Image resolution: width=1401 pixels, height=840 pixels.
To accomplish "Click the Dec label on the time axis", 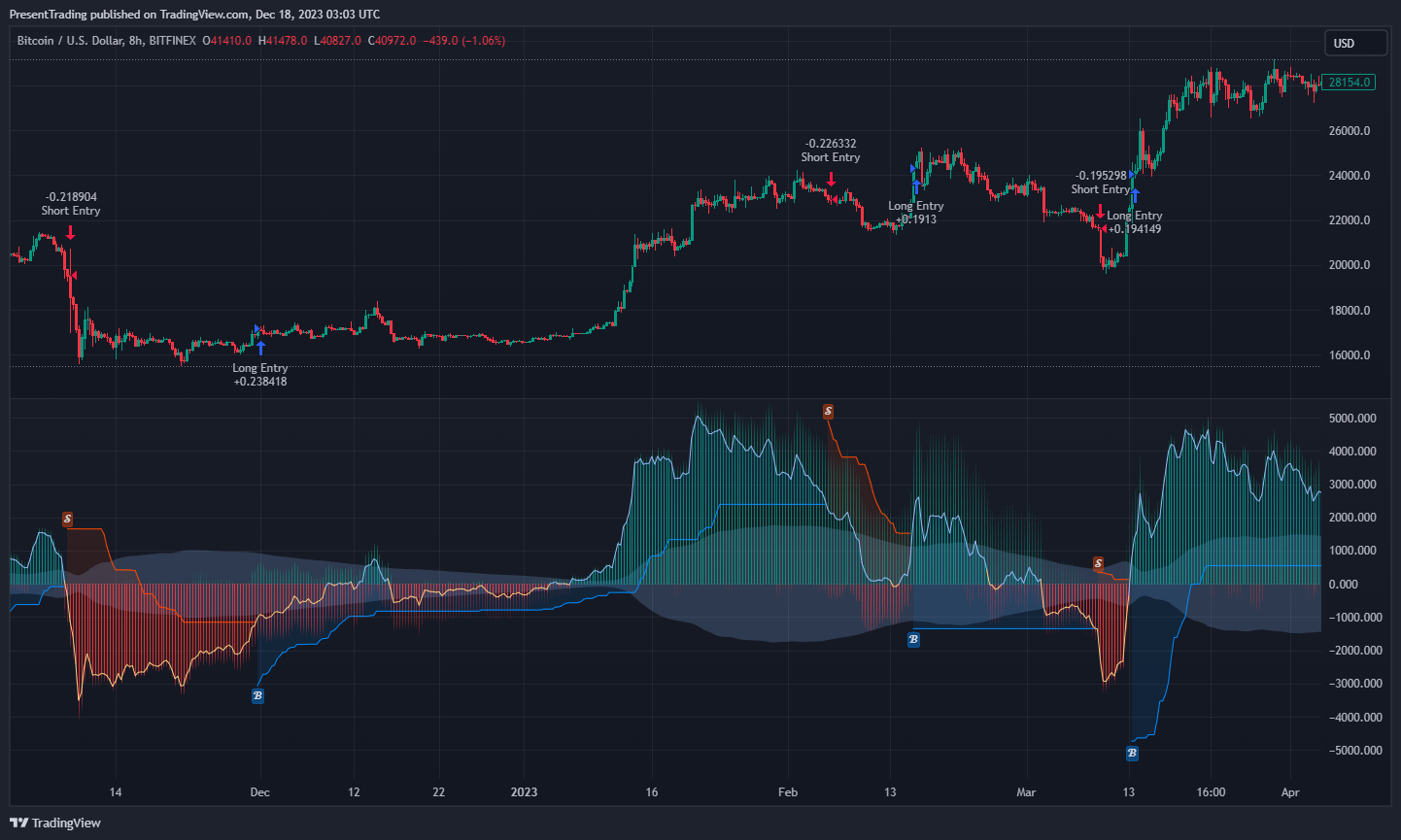I will [x=260, y=792].
